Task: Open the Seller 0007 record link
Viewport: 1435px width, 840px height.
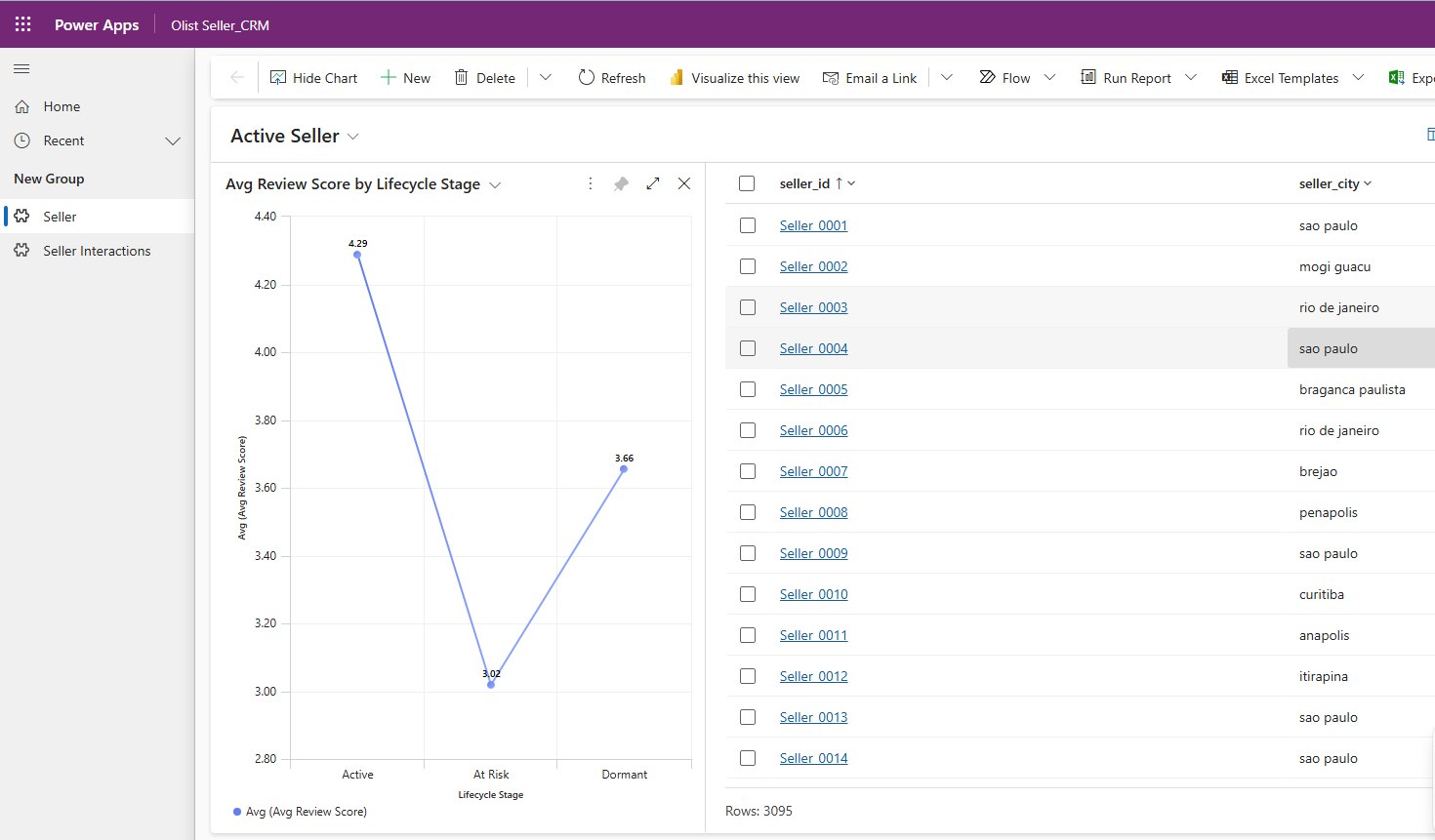Action: [x=813, y=471]
